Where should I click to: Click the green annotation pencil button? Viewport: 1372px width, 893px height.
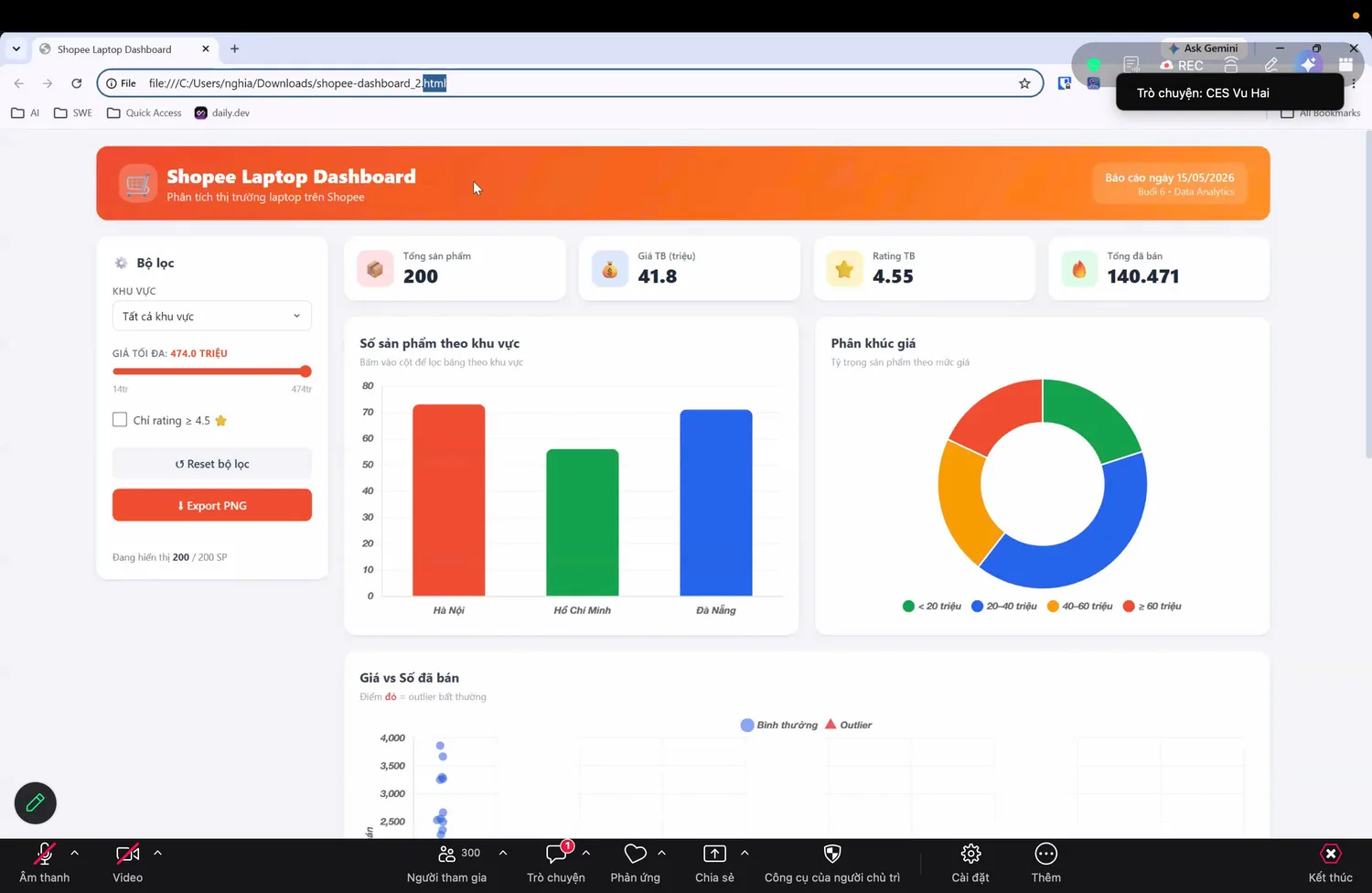click(x=36, y=803)
